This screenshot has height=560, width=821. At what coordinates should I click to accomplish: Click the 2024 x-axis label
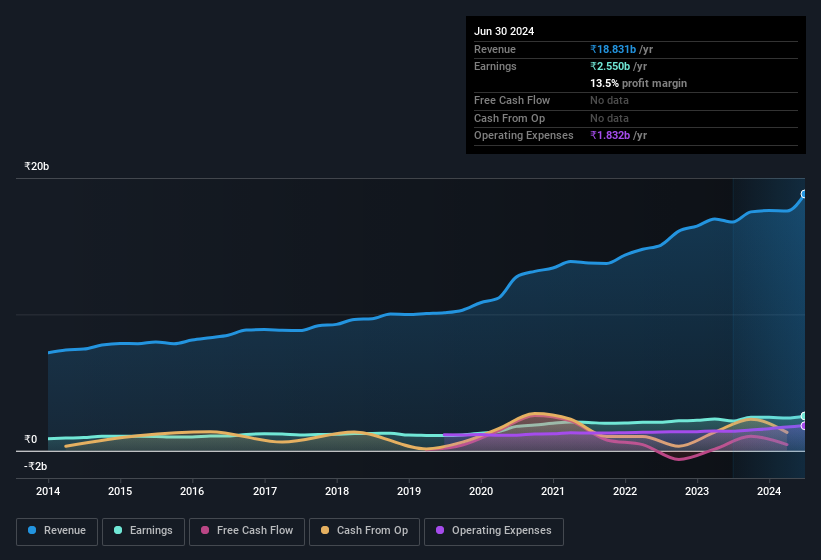(x=769, y=491)
